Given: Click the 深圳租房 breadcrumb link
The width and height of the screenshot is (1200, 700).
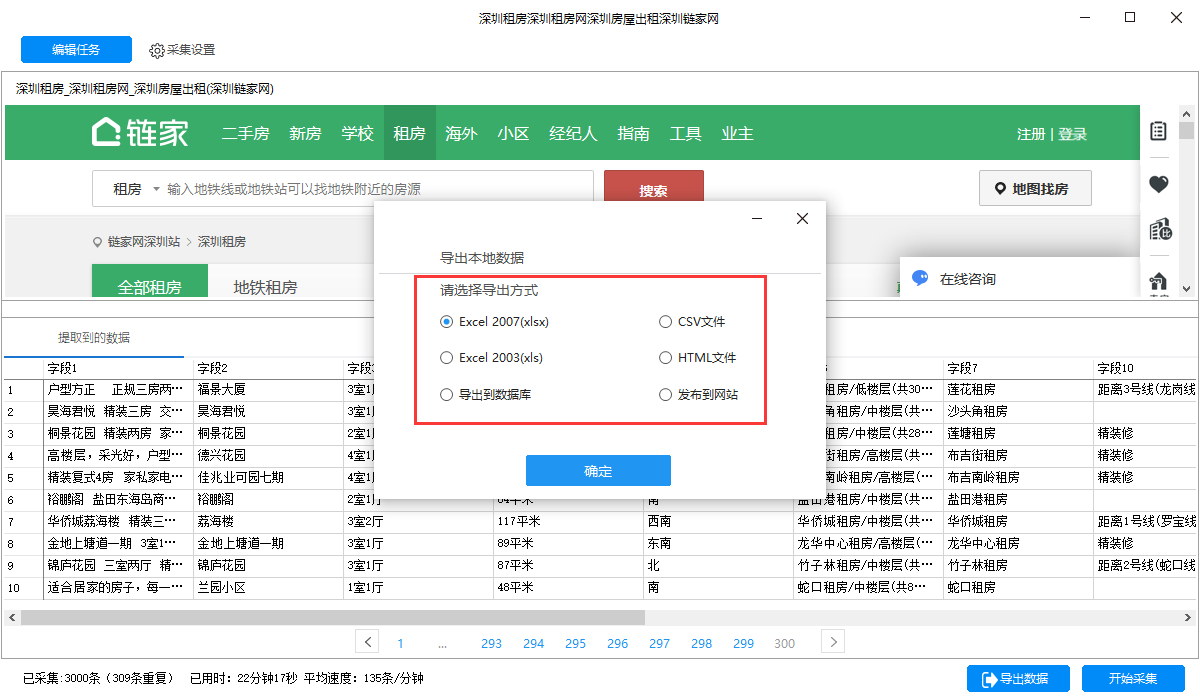Looking at the screenshot, I should 221,241.
